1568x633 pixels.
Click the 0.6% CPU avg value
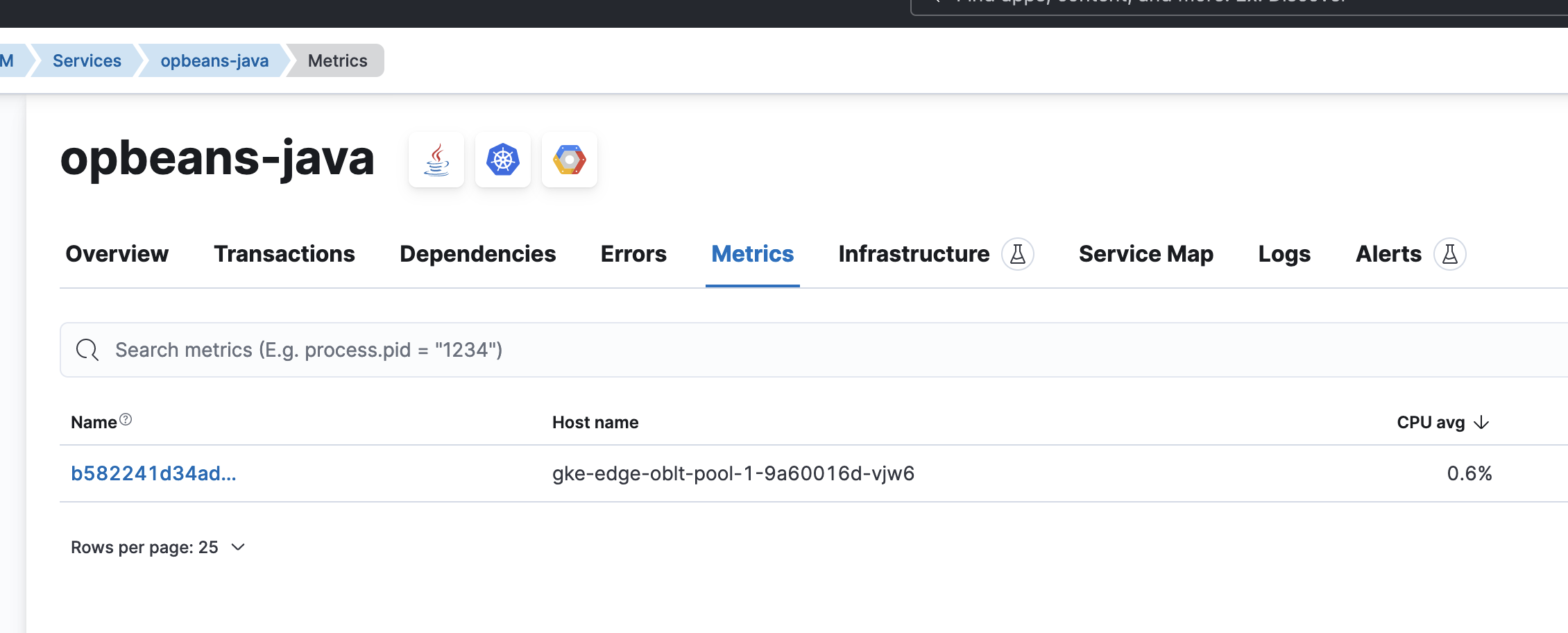(x=1469, y=473)
